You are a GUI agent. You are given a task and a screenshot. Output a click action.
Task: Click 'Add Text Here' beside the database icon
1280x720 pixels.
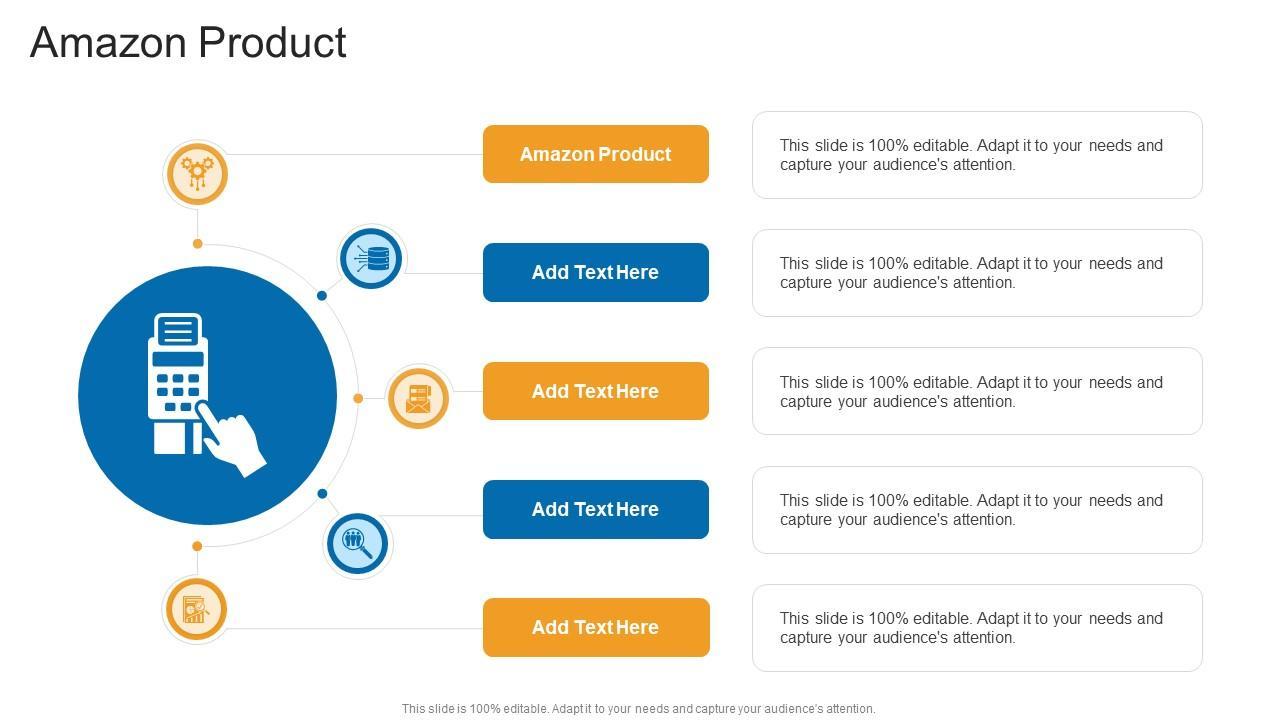[x=595, y=272]
